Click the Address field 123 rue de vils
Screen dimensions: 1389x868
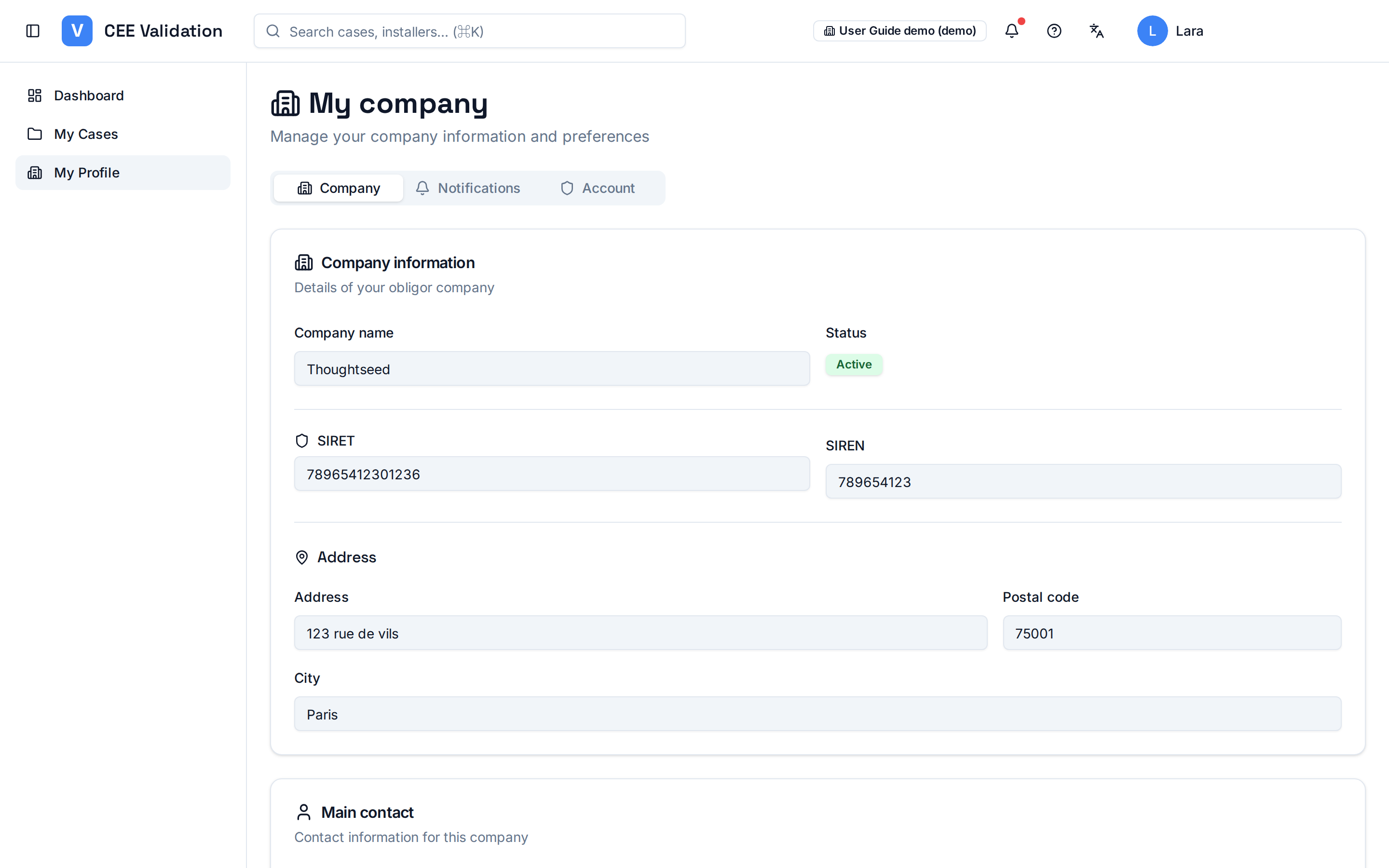[640, 633]
